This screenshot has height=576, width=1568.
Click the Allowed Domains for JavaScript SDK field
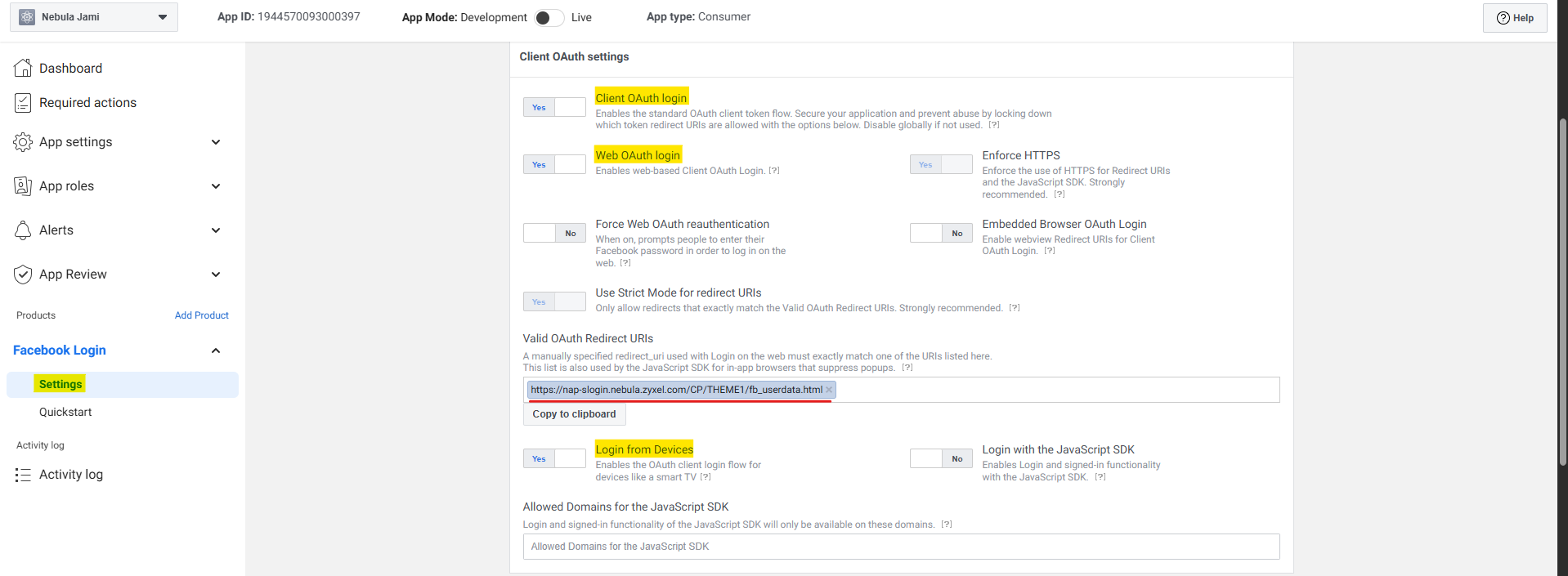click(x=901, y=547)
